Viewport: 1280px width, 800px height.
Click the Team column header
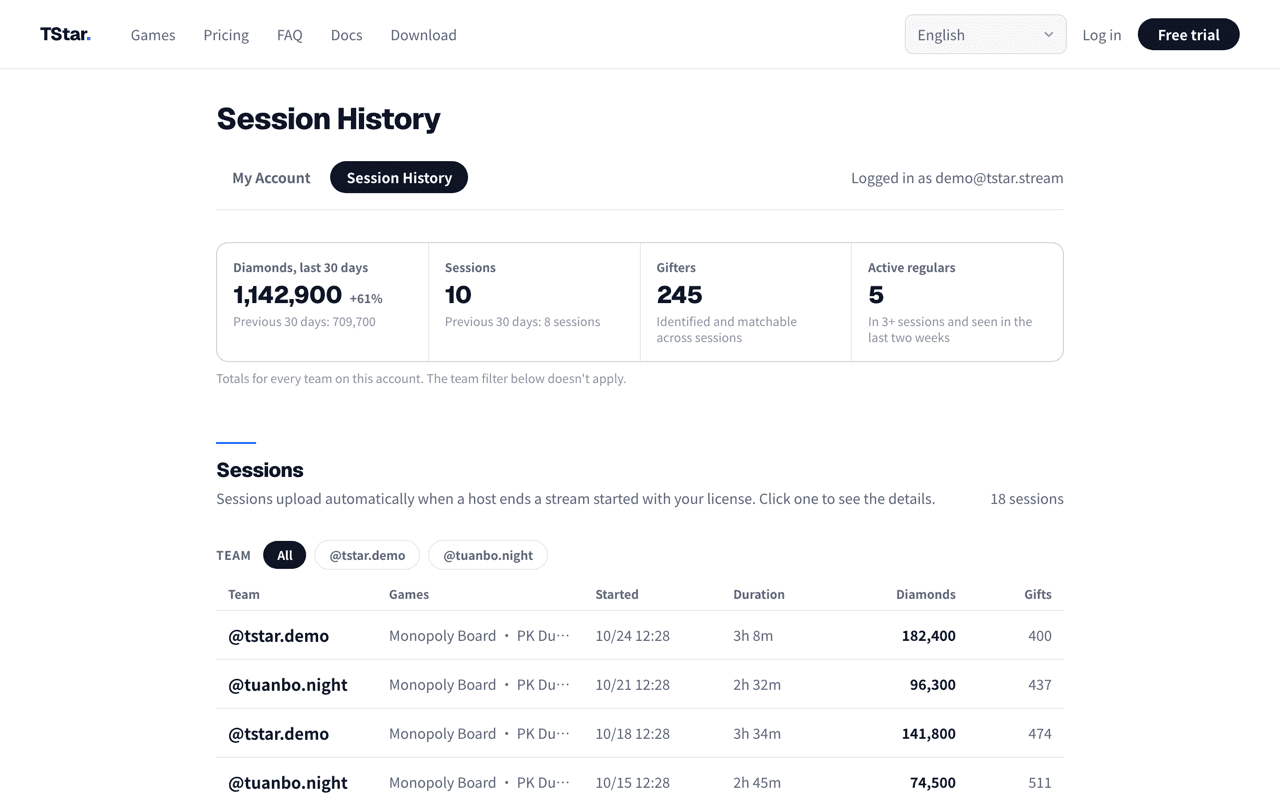[244, 594]
